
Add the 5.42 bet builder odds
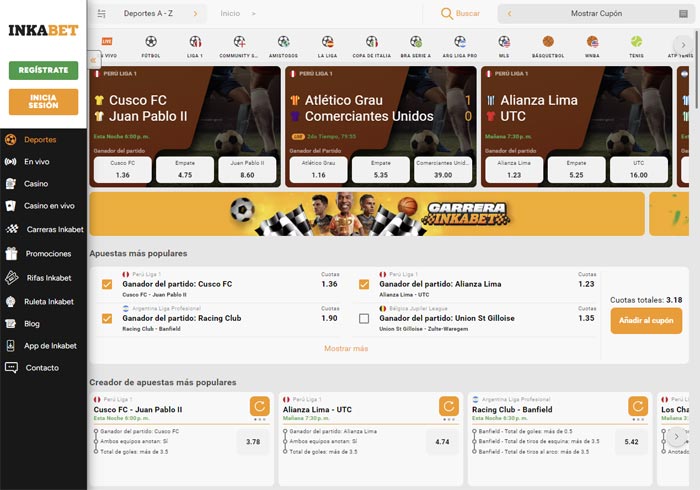(x=631, y=442)
